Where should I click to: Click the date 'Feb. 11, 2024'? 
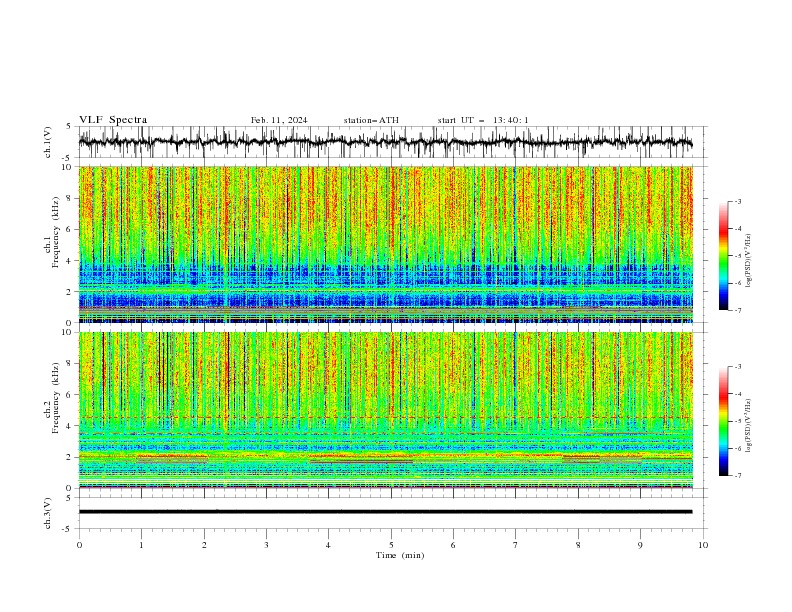pos(279,120)
